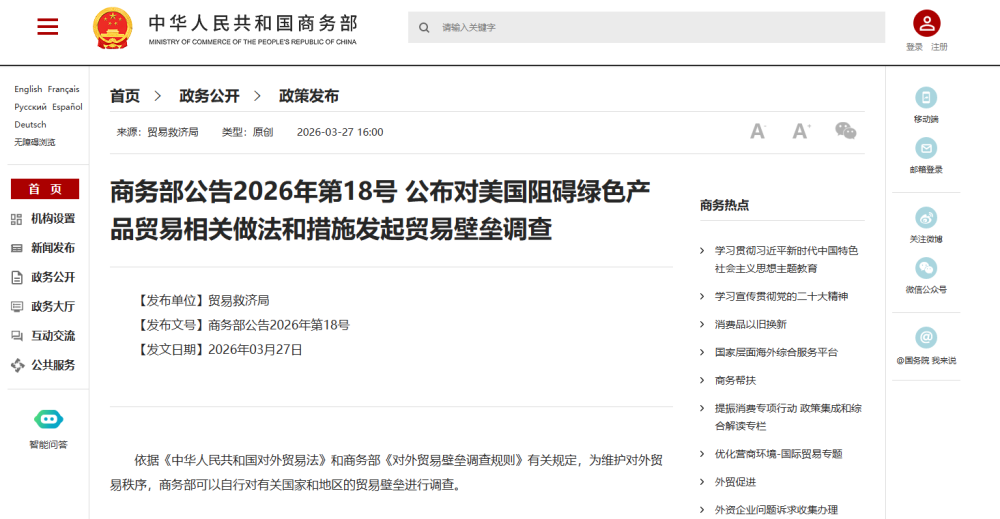
Task: Open the 微信公众号 icon
Action: click(926, 268)
